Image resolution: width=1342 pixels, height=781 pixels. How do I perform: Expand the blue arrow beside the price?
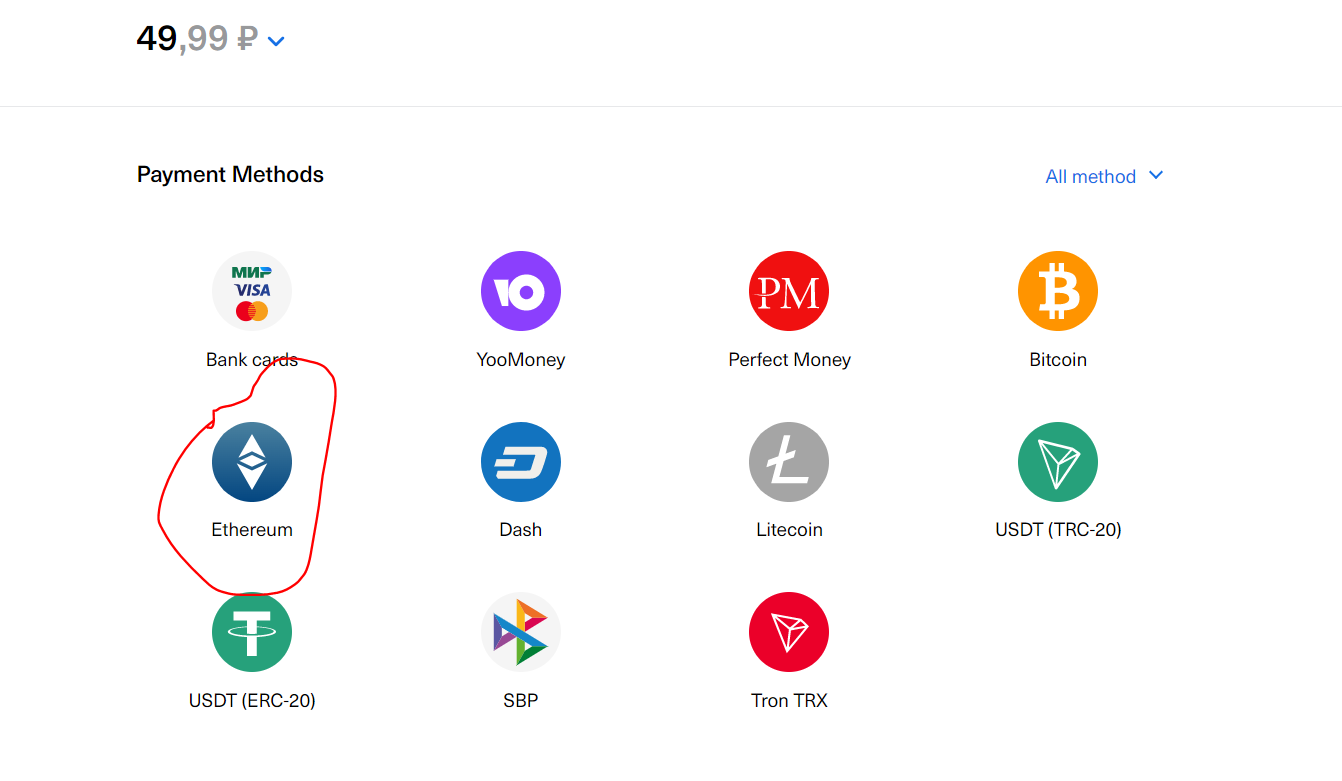pos(276,41)
